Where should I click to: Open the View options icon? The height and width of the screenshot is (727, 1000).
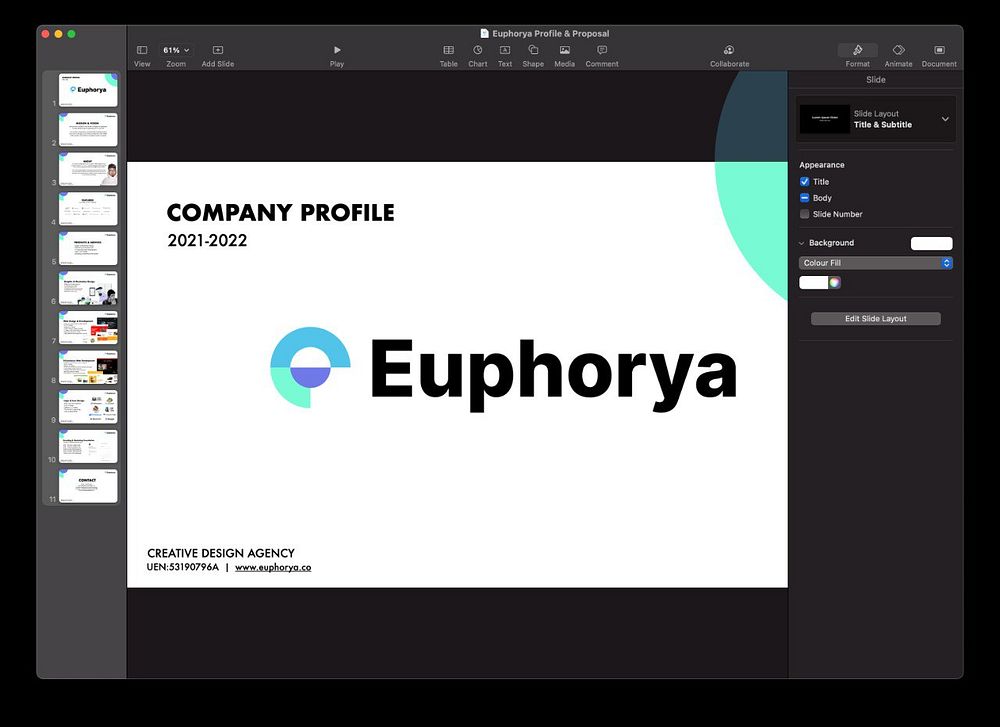click(142, 50)
